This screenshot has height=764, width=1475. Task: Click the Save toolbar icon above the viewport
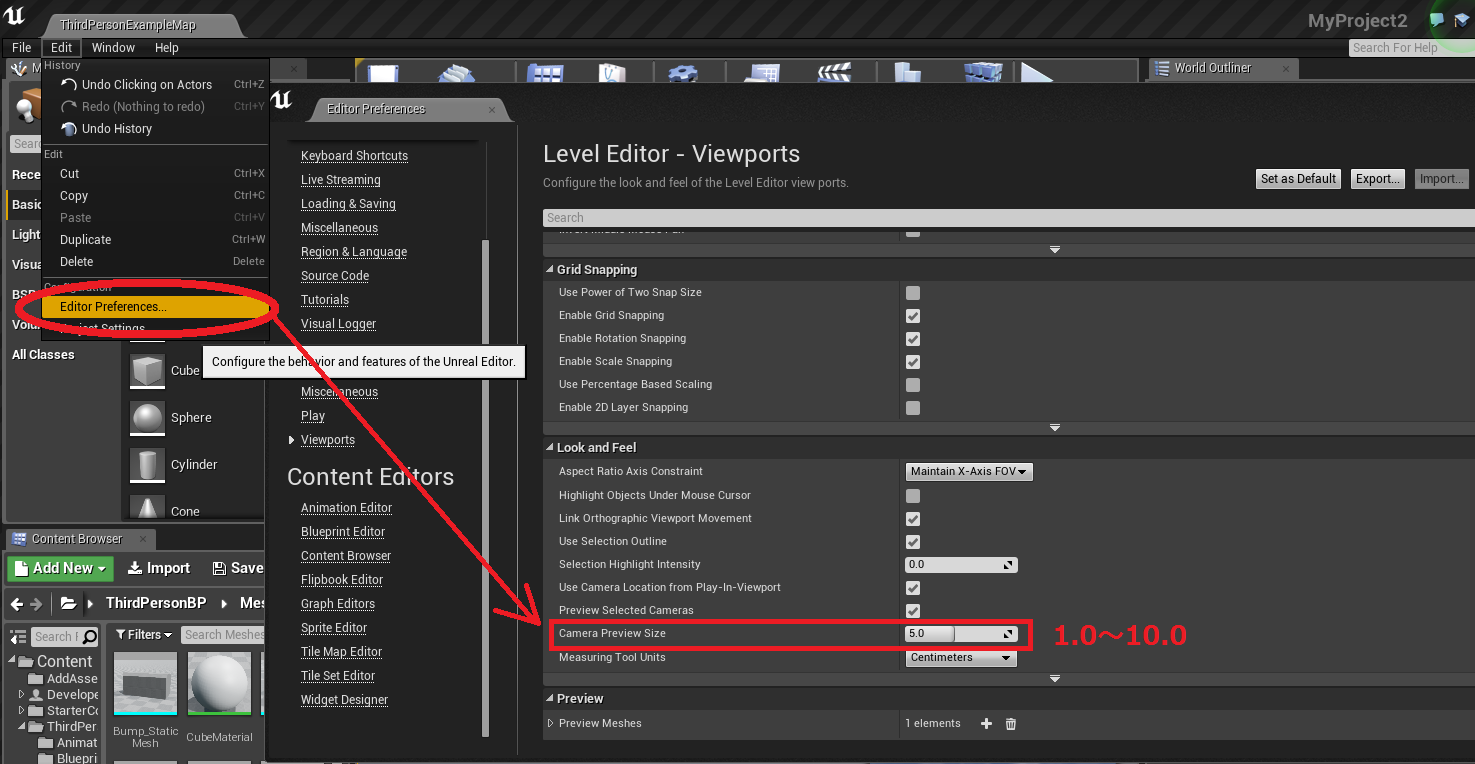coord(384,75)
